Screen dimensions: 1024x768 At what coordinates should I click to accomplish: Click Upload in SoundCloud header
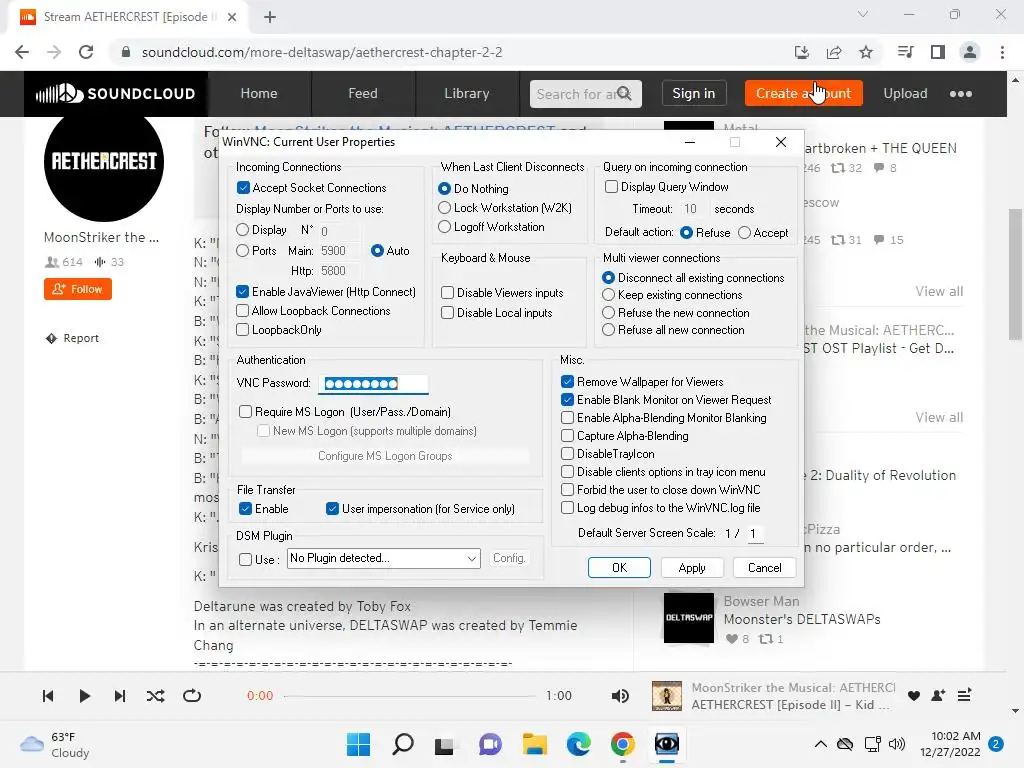[x=905, y=93]
